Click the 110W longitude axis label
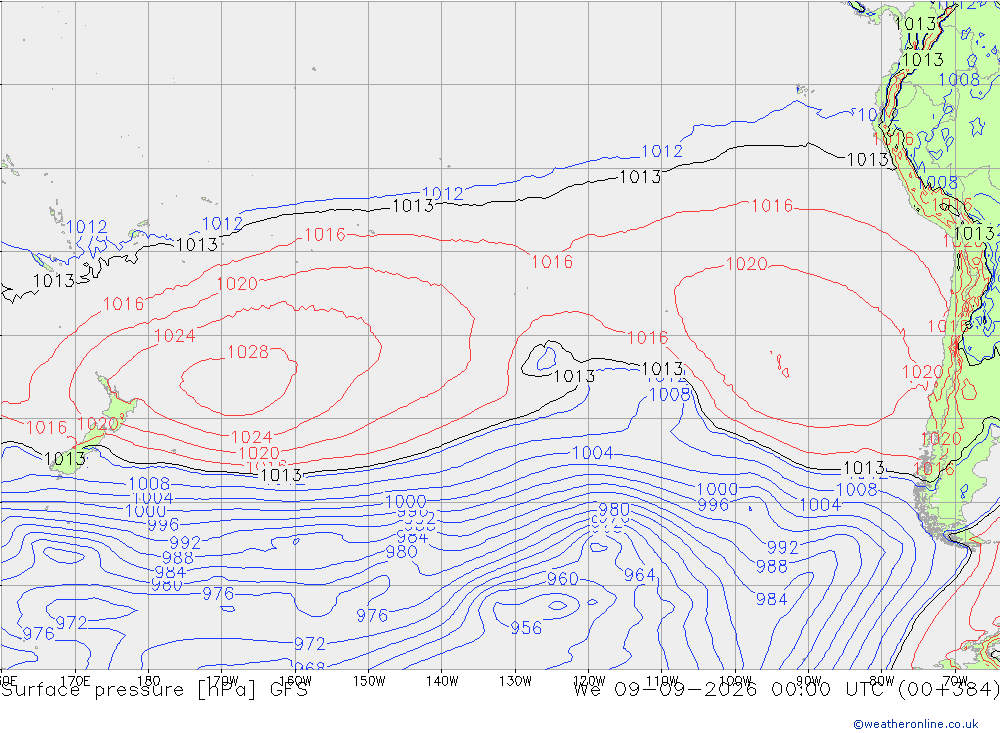 662,681
